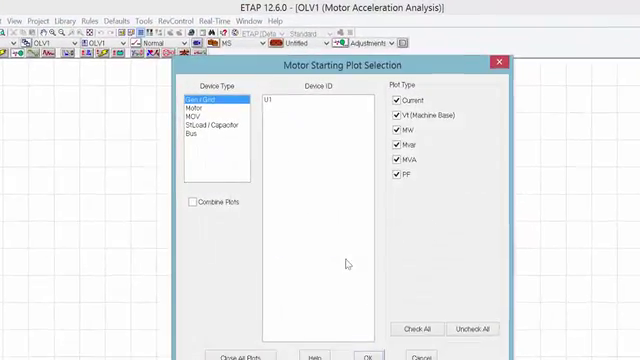Open the Window menu

coord(249,21)
